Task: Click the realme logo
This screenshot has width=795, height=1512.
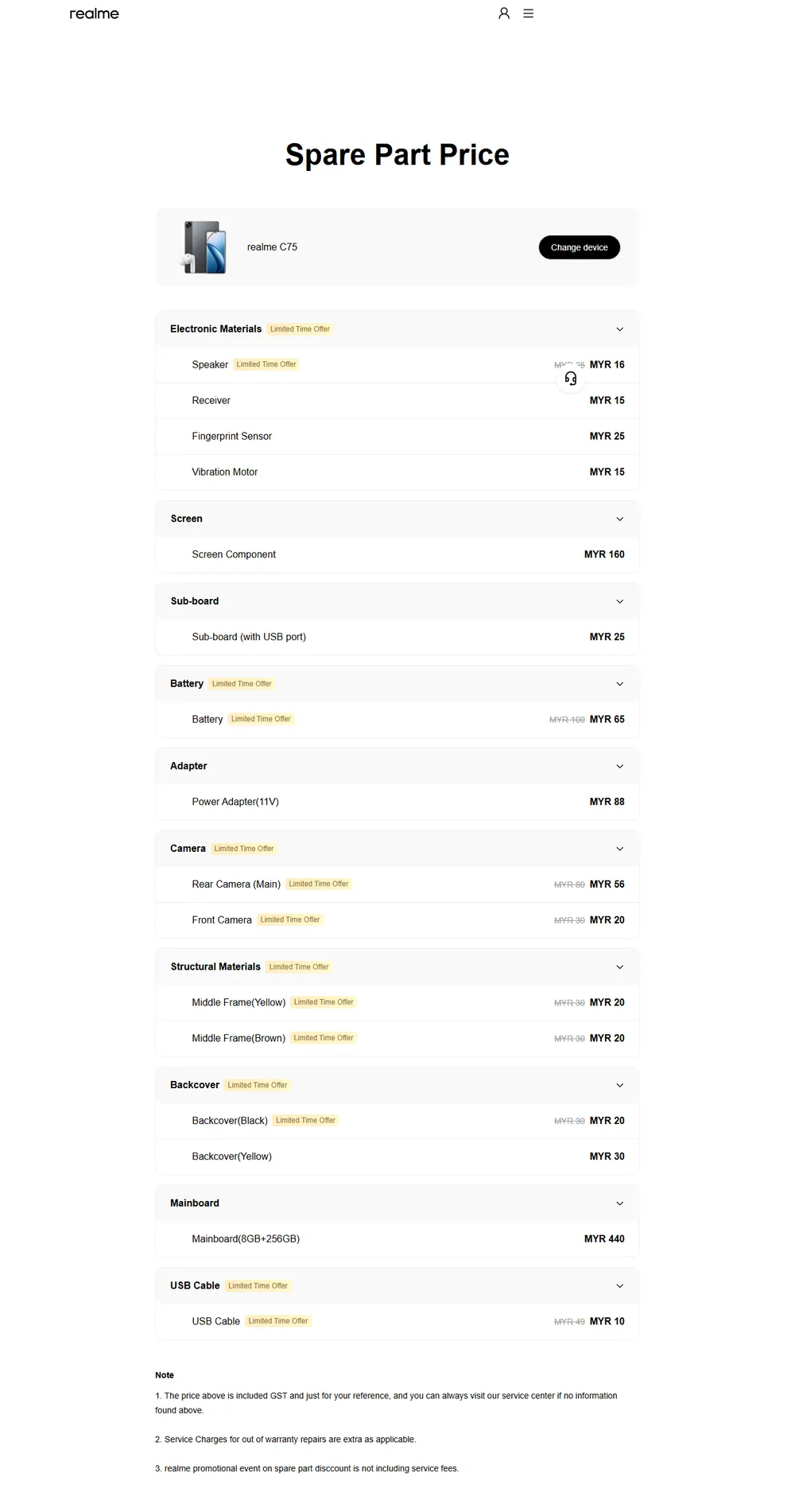Action: click(94, 14)
